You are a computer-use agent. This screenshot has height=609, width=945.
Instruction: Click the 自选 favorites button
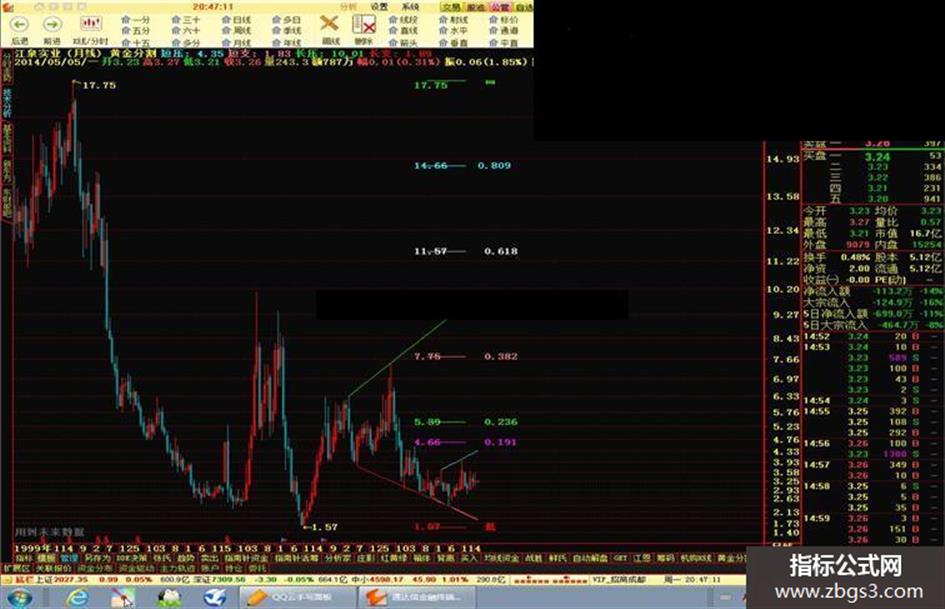pos(524,7)
